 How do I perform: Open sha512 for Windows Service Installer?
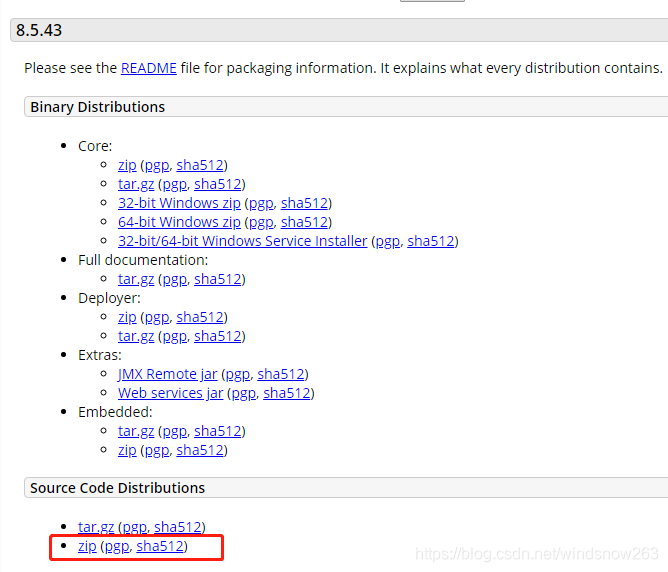coord(431,241)
